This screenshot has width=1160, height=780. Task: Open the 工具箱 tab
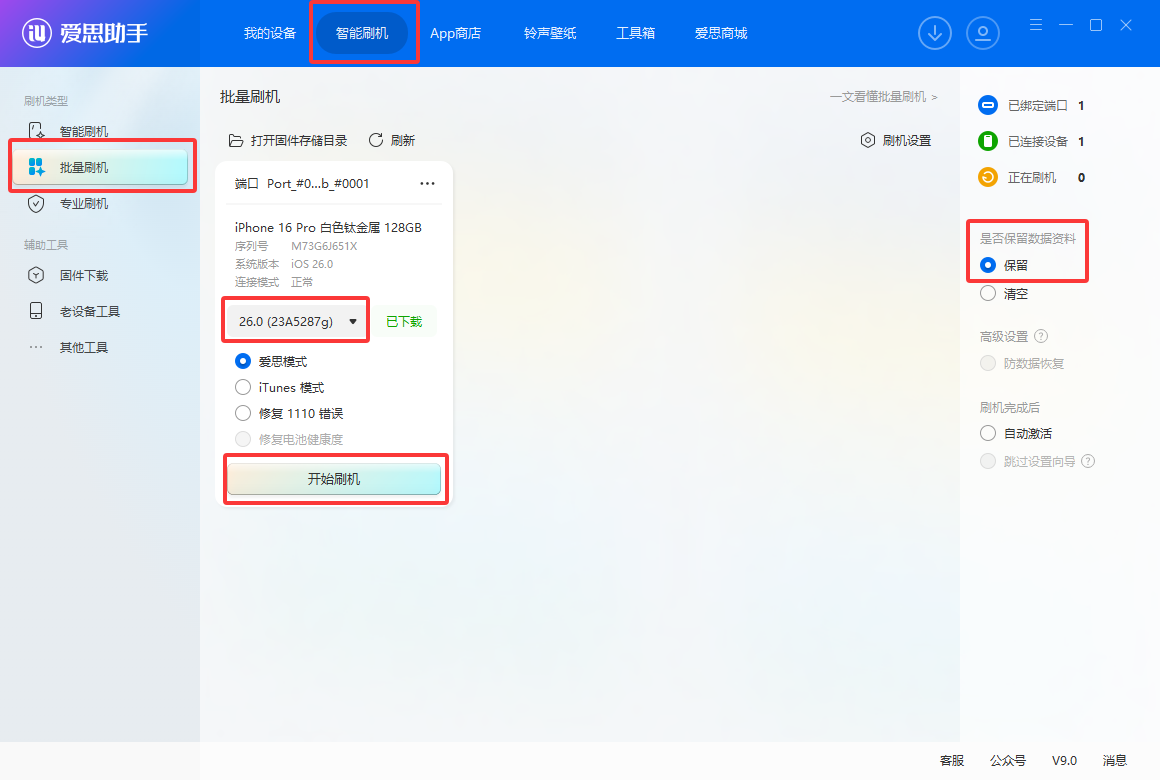point(635,33)
